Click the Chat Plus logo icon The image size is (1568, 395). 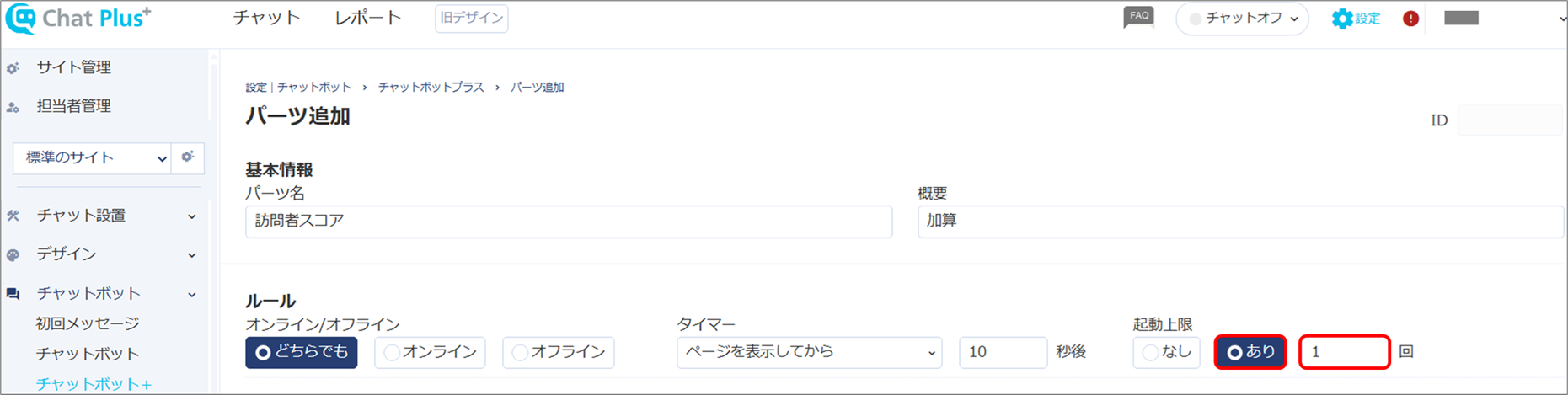click(x=21, y=19)
